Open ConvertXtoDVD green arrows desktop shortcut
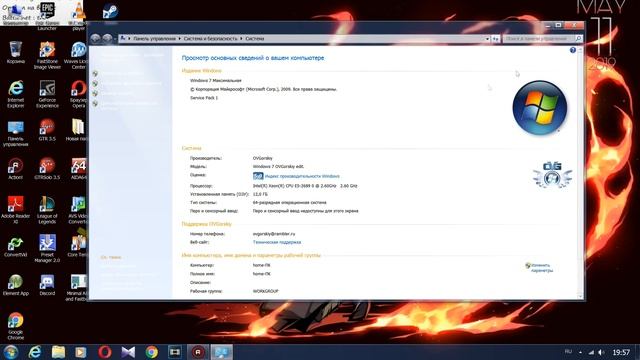This screenshot has height=360, width=640. pos(16,246)
